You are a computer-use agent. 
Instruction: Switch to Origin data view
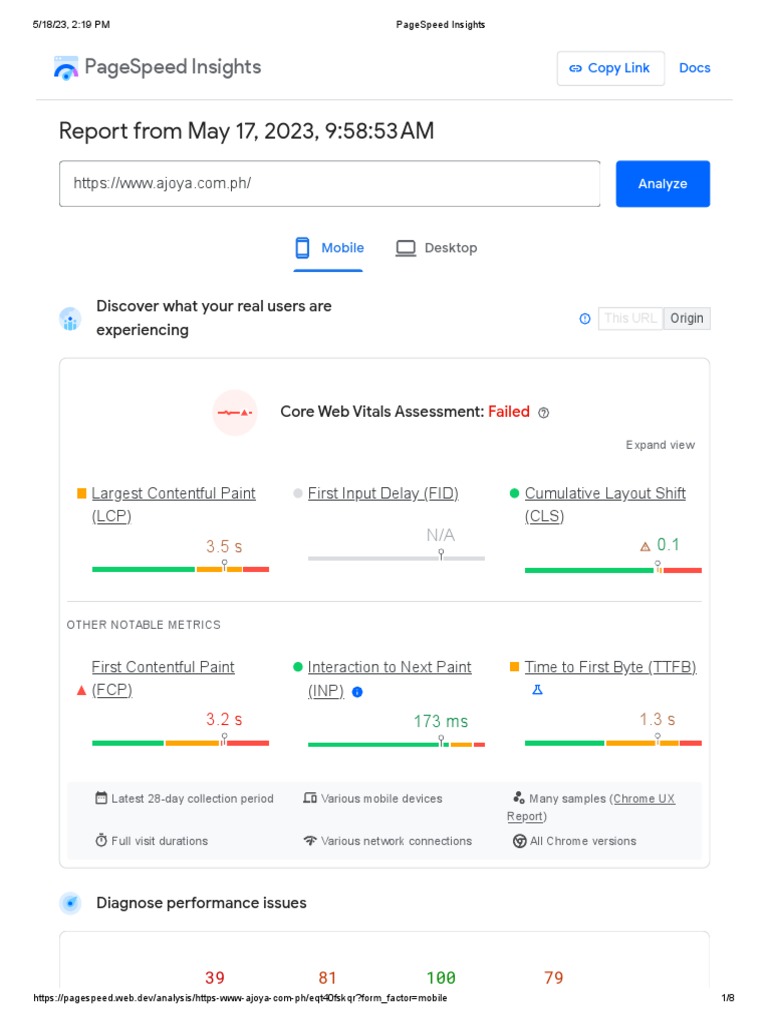pyautogui.click(x=687, y=319)
